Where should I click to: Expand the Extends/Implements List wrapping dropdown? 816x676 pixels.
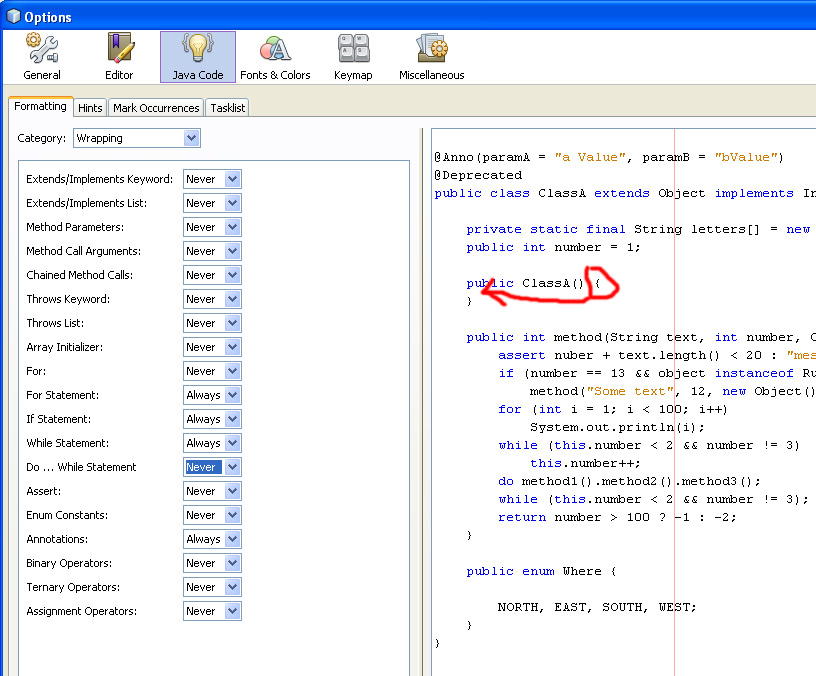(x=212, y=203)
